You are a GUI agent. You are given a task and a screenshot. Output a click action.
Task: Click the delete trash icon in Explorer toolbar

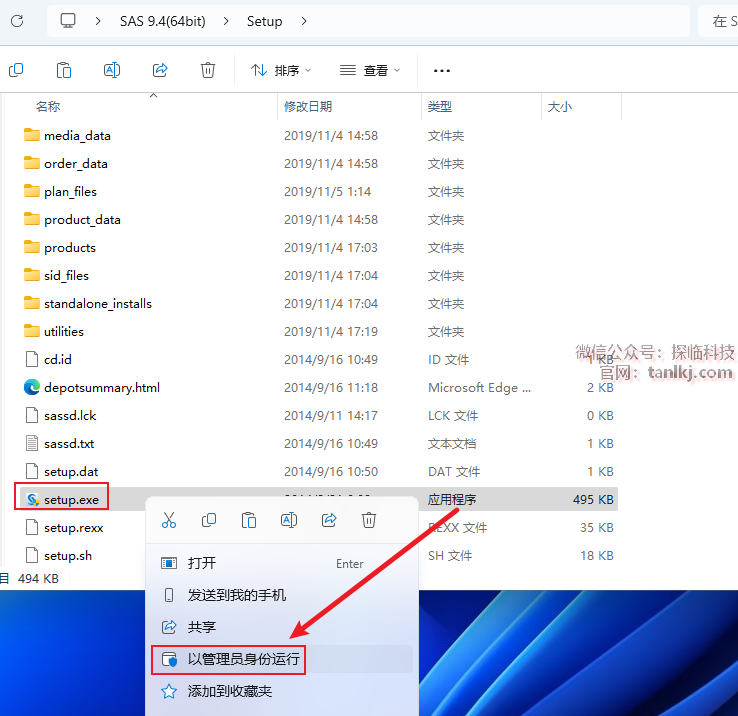click(x=208, y=70)
